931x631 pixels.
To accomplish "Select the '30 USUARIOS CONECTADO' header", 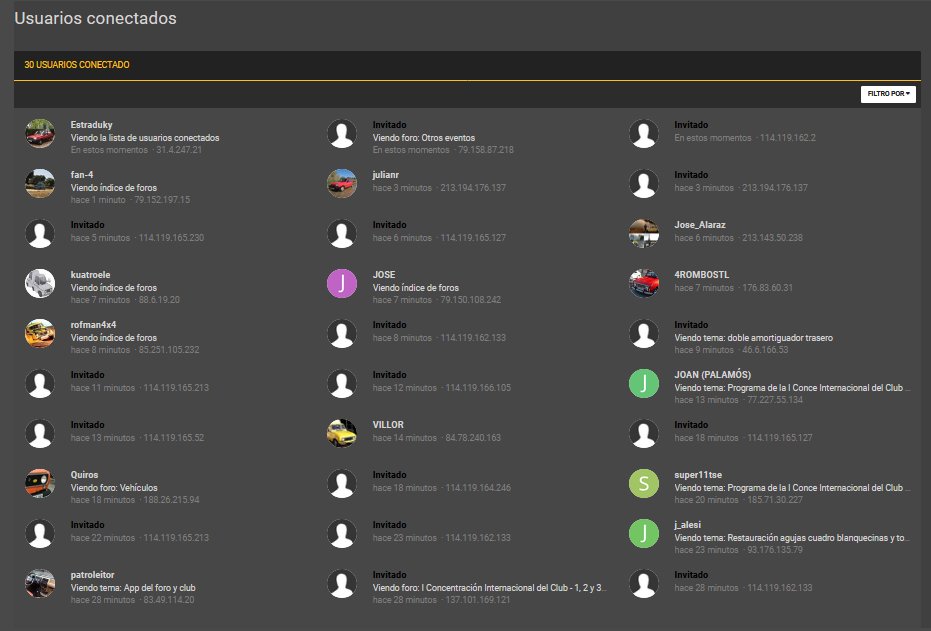I will [77, 65].
